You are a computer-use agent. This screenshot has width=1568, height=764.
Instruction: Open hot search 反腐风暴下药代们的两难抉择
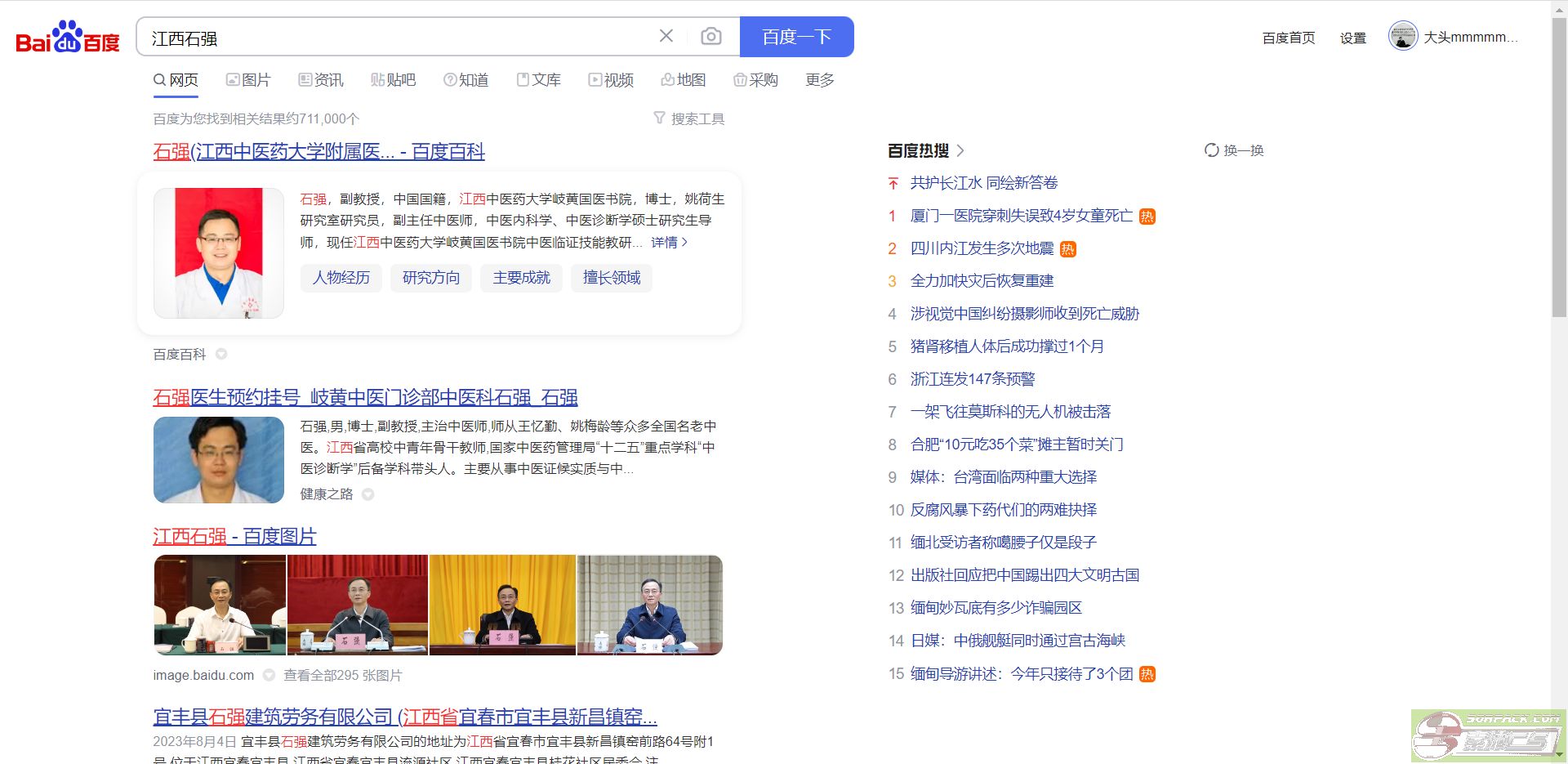1004,510
